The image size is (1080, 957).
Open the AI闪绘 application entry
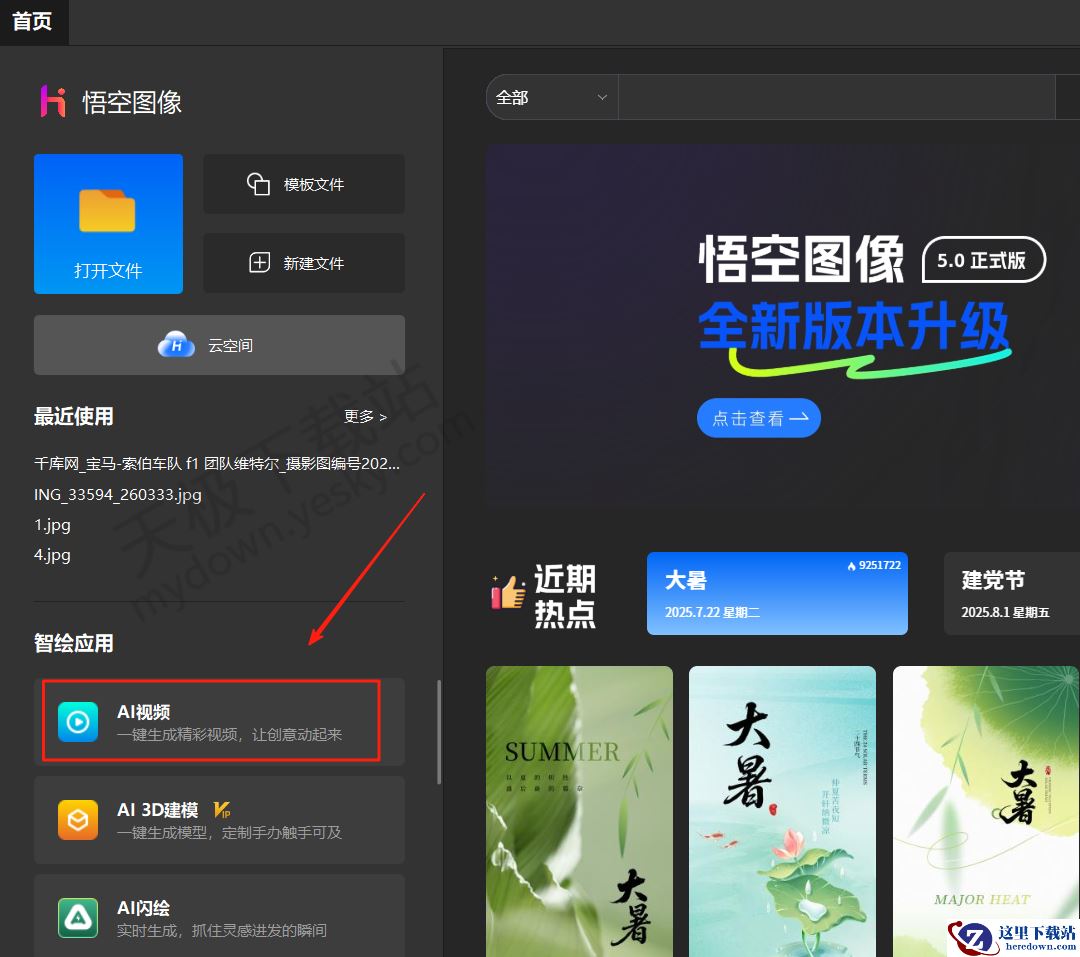point(219,916)
